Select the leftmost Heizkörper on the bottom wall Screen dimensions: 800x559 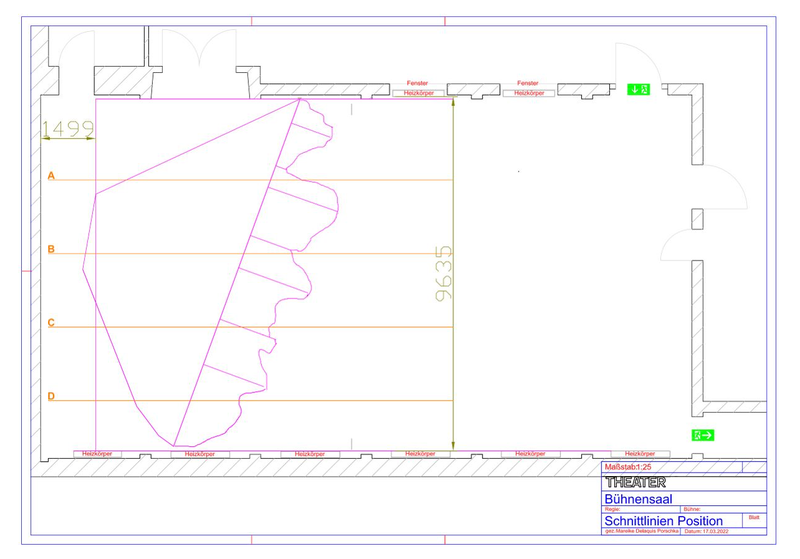tap(97, 454)
